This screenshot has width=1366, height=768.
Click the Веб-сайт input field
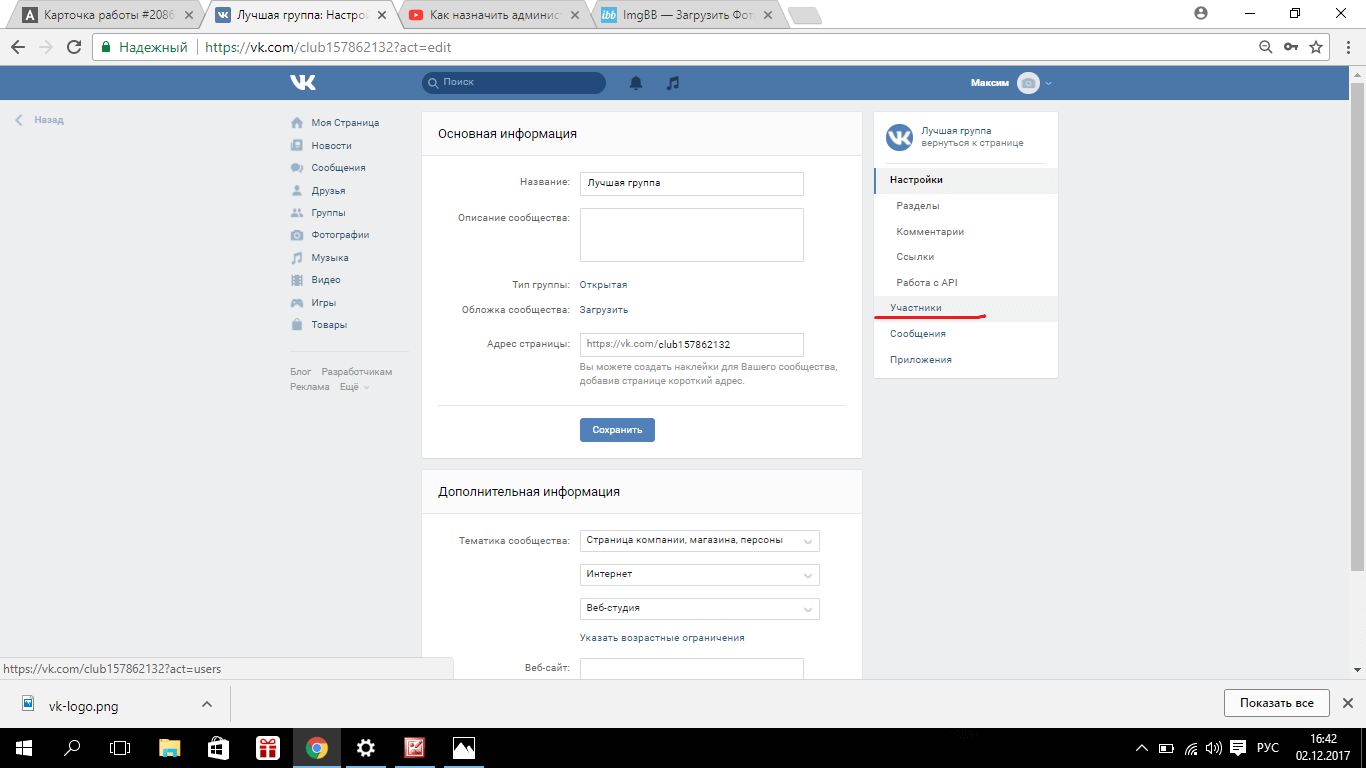[x=692, y=669]
